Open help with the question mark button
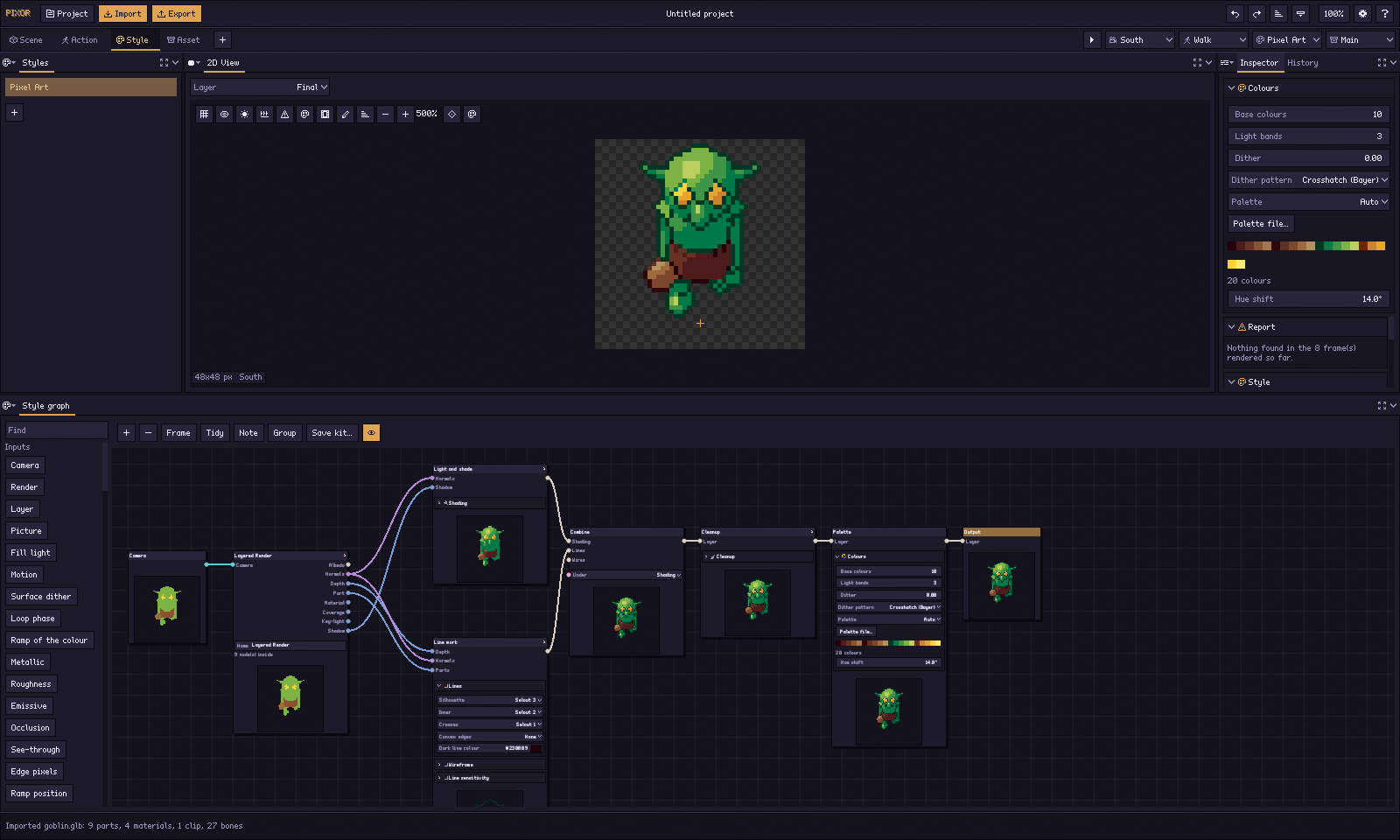The height and width of the screenshot is (840, 1400). tap(1384, 14)
